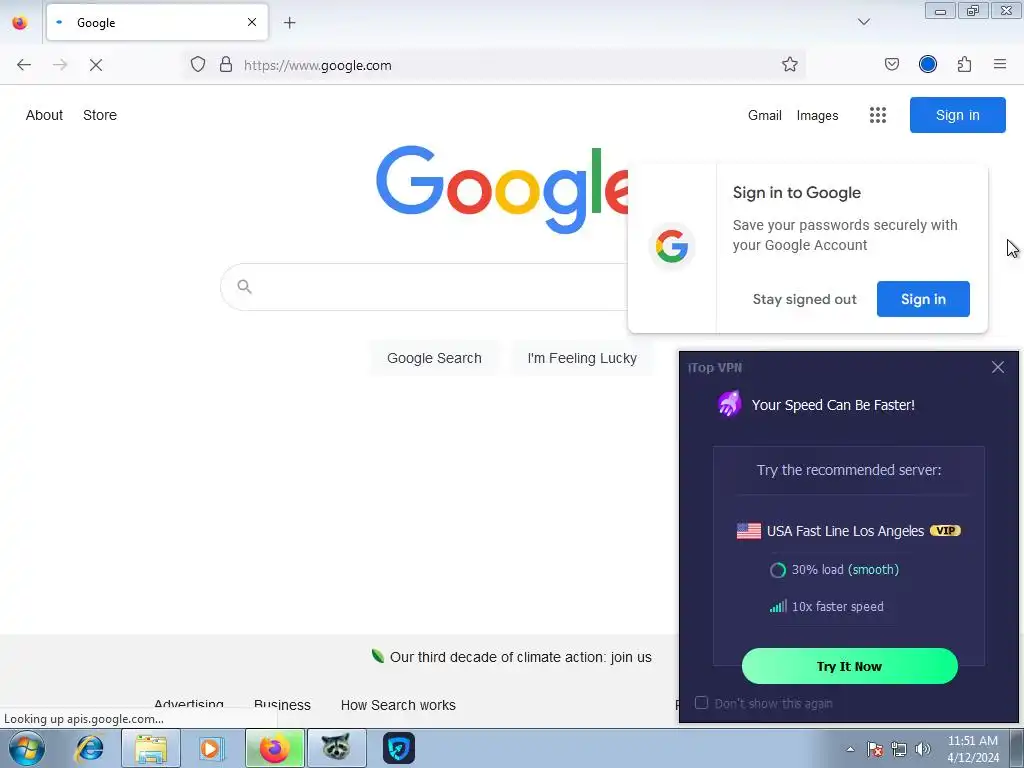Image resolution: width=1024 pixels, height=768 pixels.
Task: Check Don't show this again box
Action: [x=701, y=703]
